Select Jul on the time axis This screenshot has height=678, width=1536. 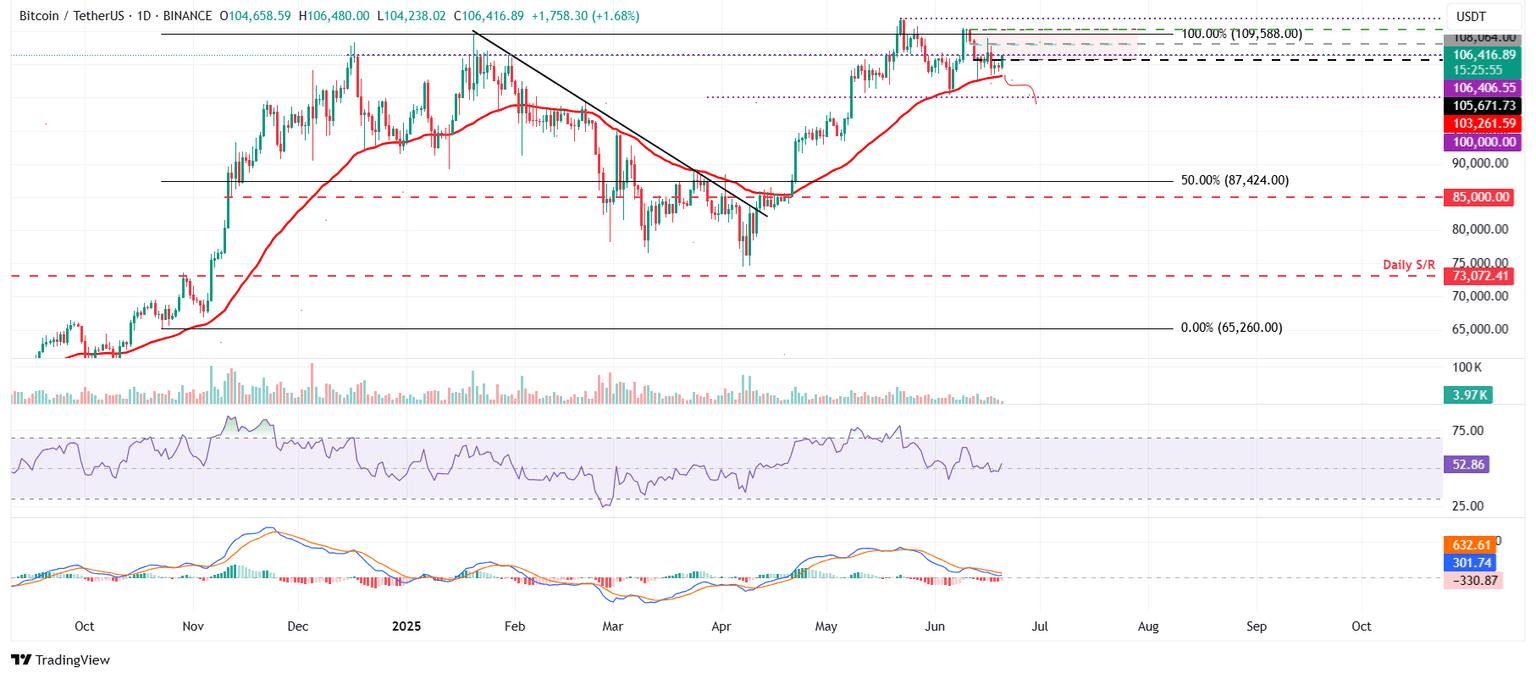1040,626
